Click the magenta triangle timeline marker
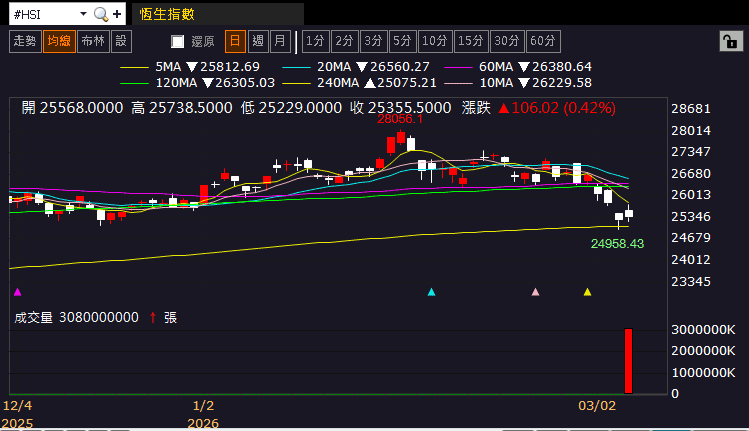The height and width of the screenshot is (431, 749). coord(18,292)
